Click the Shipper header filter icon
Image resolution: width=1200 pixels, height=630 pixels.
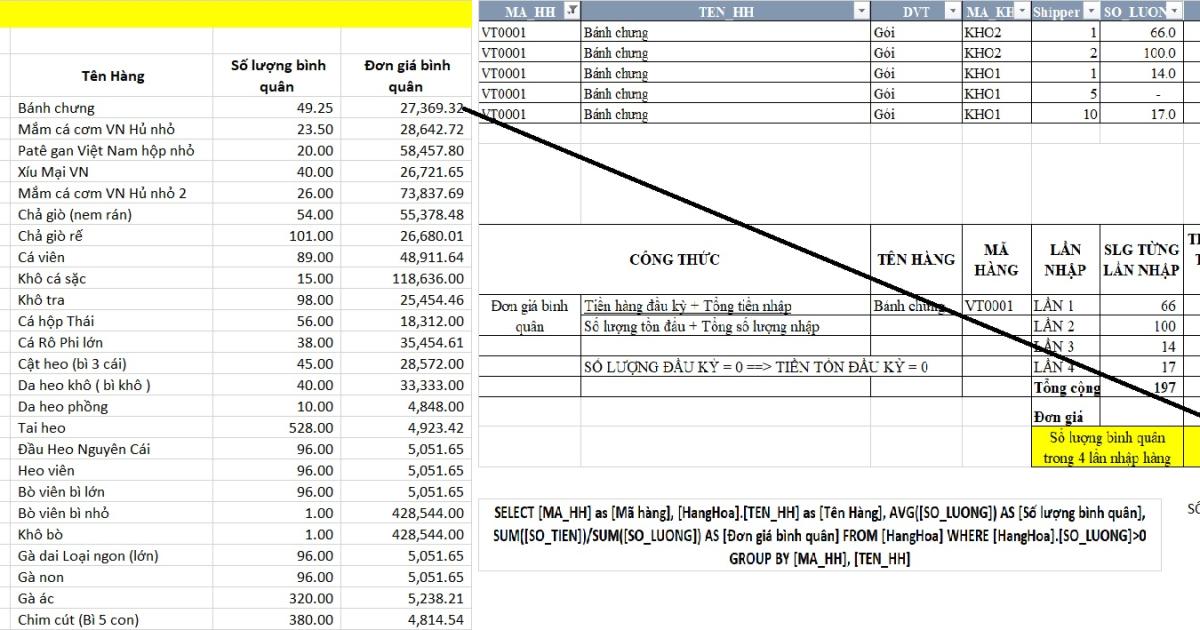click(1090, 11)
